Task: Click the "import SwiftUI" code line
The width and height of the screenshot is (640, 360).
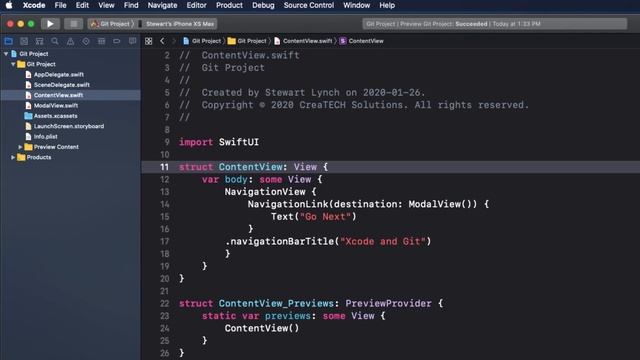Action: [x=219, y=142]
